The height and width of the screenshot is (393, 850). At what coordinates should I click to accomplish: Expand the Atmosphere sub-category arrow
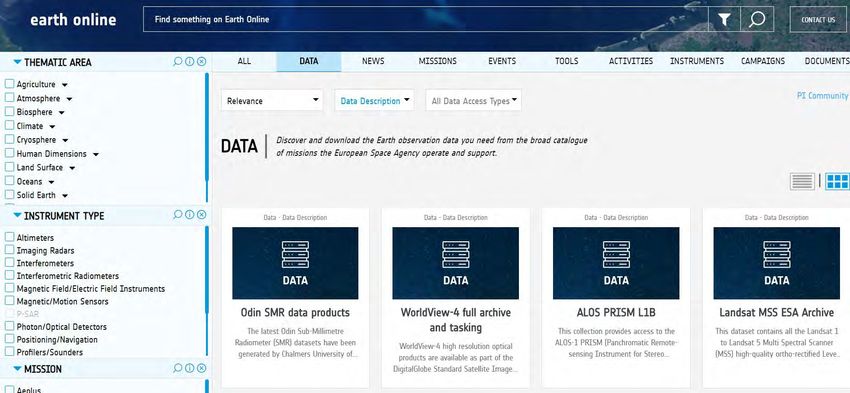click(x=69, y=99)
